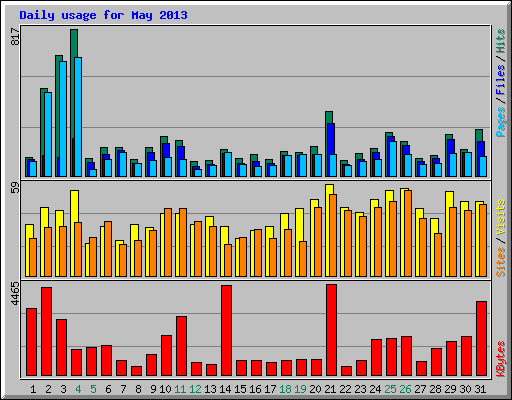This screenshot has height=400, width=512.
Task: Click green day 19 label
Action: tap(300, 389)
